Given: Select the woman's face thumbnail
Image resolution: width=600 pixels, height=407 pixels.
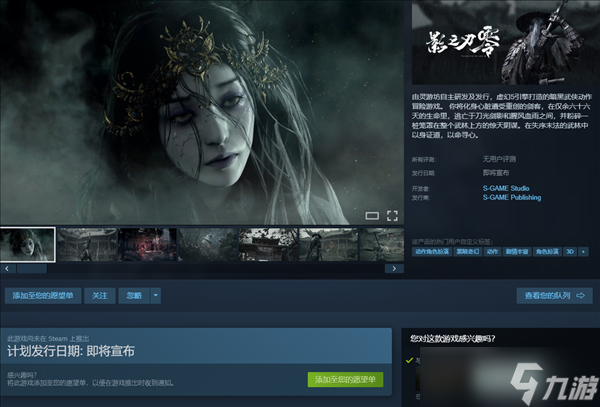Looking at the screenshot, I should coord(28,245).
